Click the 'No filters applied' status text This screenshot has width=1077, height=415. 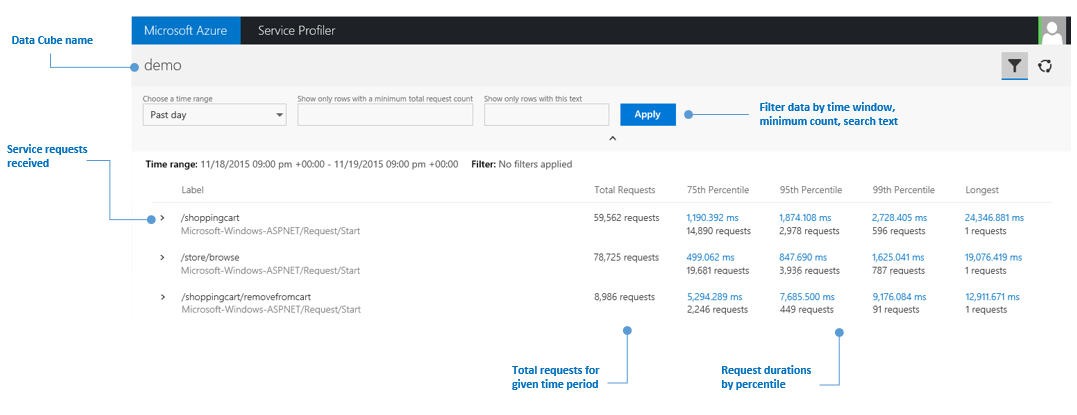pos(535,164)
